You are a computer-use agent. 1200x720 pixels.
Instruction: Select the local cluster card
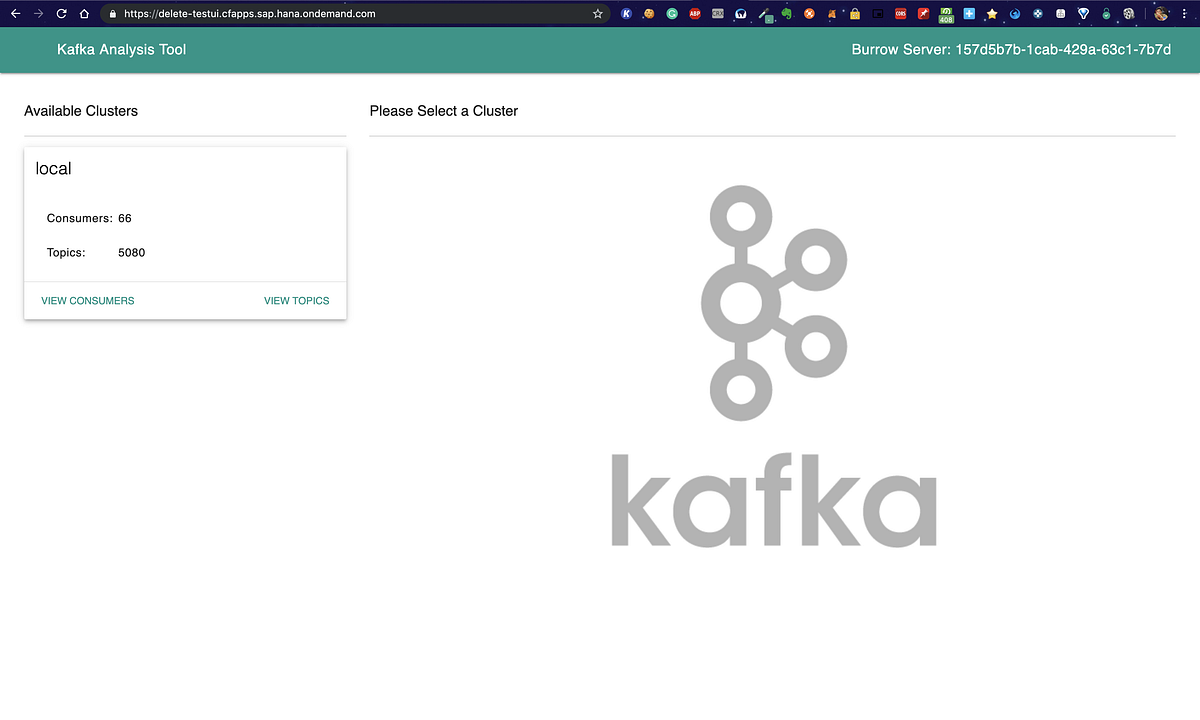coord(185,210)
